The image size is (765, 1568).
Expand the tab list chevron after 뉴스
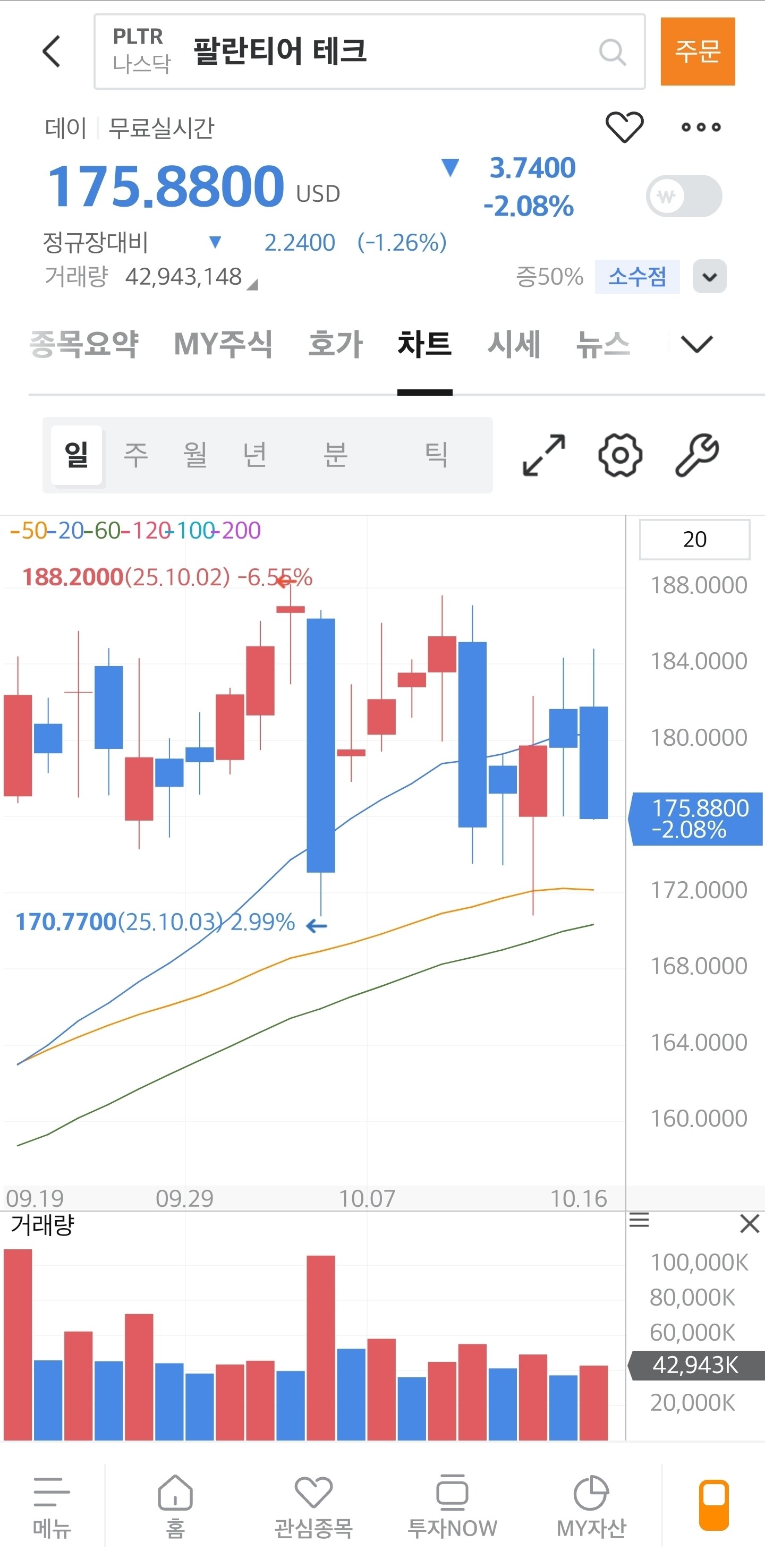click(697, 344)
